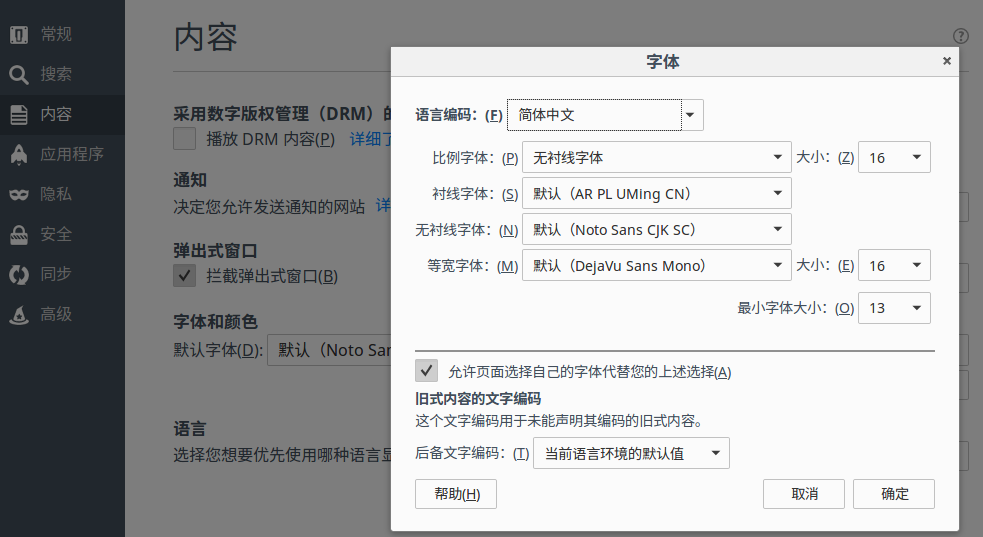Click the 取消 button
Screen dimensions: 983x537
tap(803, 494)
